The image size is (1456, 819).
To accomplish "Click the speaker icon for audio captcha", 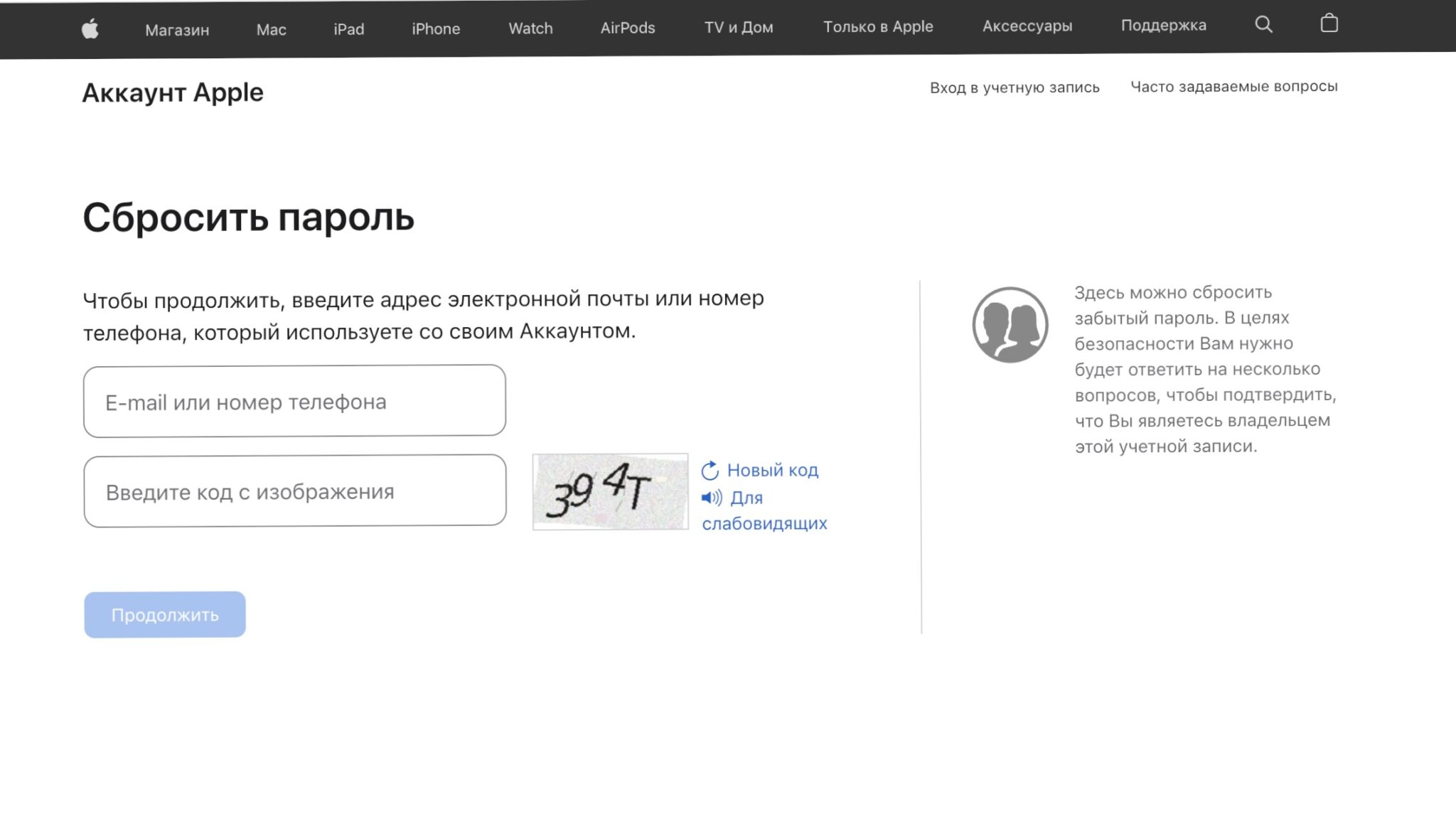I will (712, 498).
